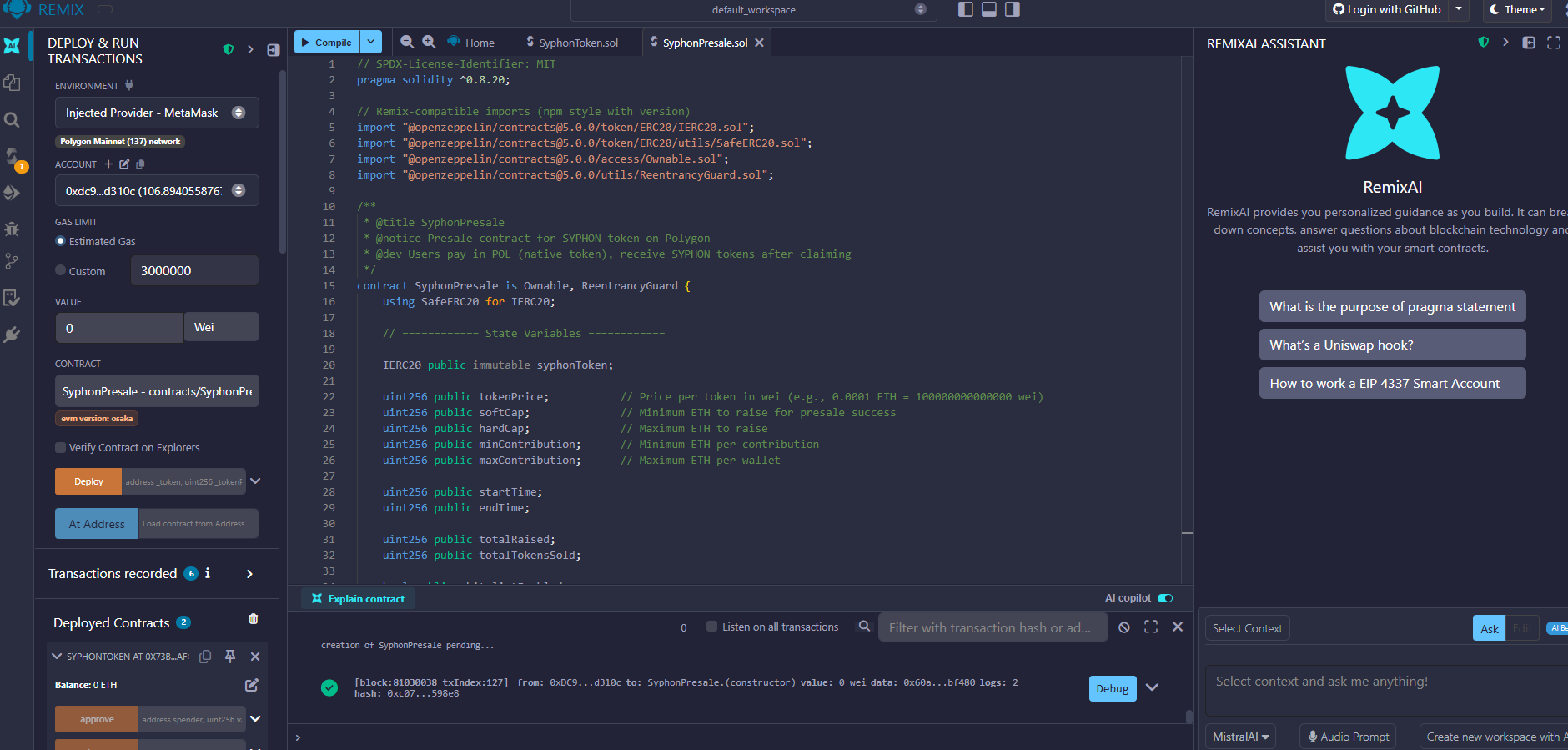Click Explain contract
Screen dimensions: 1568x750
pyautogui.click(x=358, y=598)
